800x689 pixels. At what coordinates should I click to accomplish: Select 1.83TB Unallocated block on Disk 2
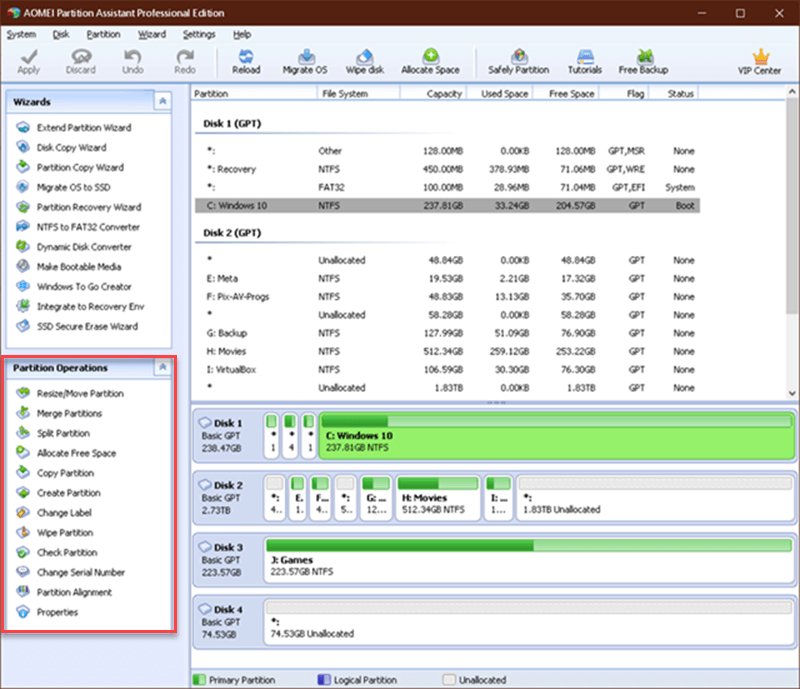[x=656, y=498]
